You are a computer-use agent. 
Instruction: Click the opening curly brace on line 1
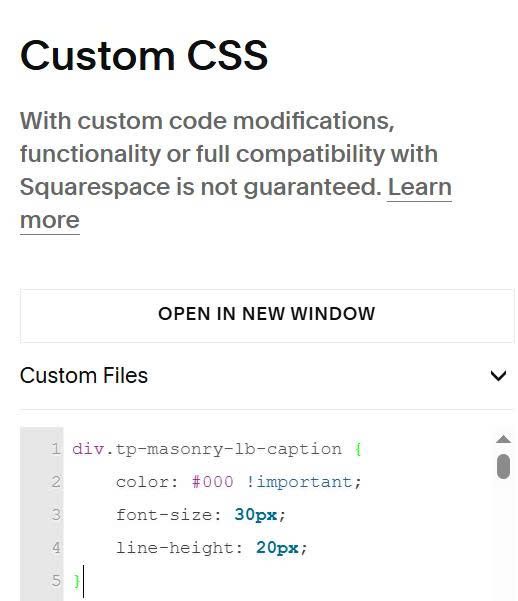(x=358, y=449)
